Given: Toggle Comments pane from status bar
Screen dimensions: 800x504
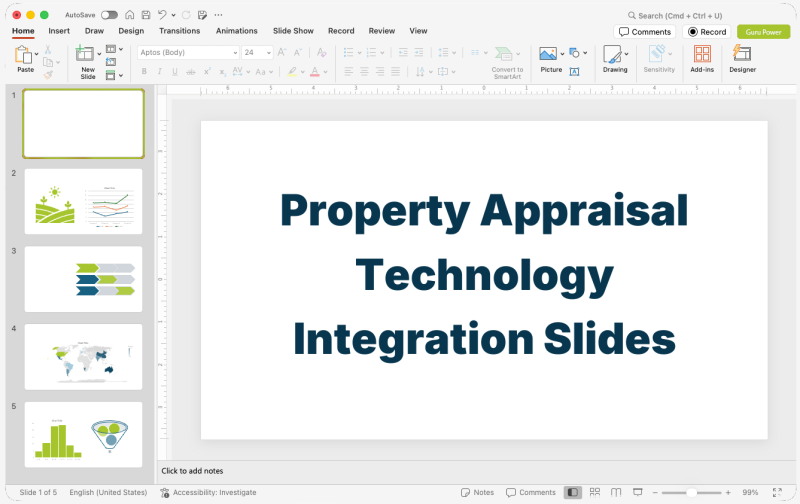Looking at the screenshot, I should [x=531, y=492].
